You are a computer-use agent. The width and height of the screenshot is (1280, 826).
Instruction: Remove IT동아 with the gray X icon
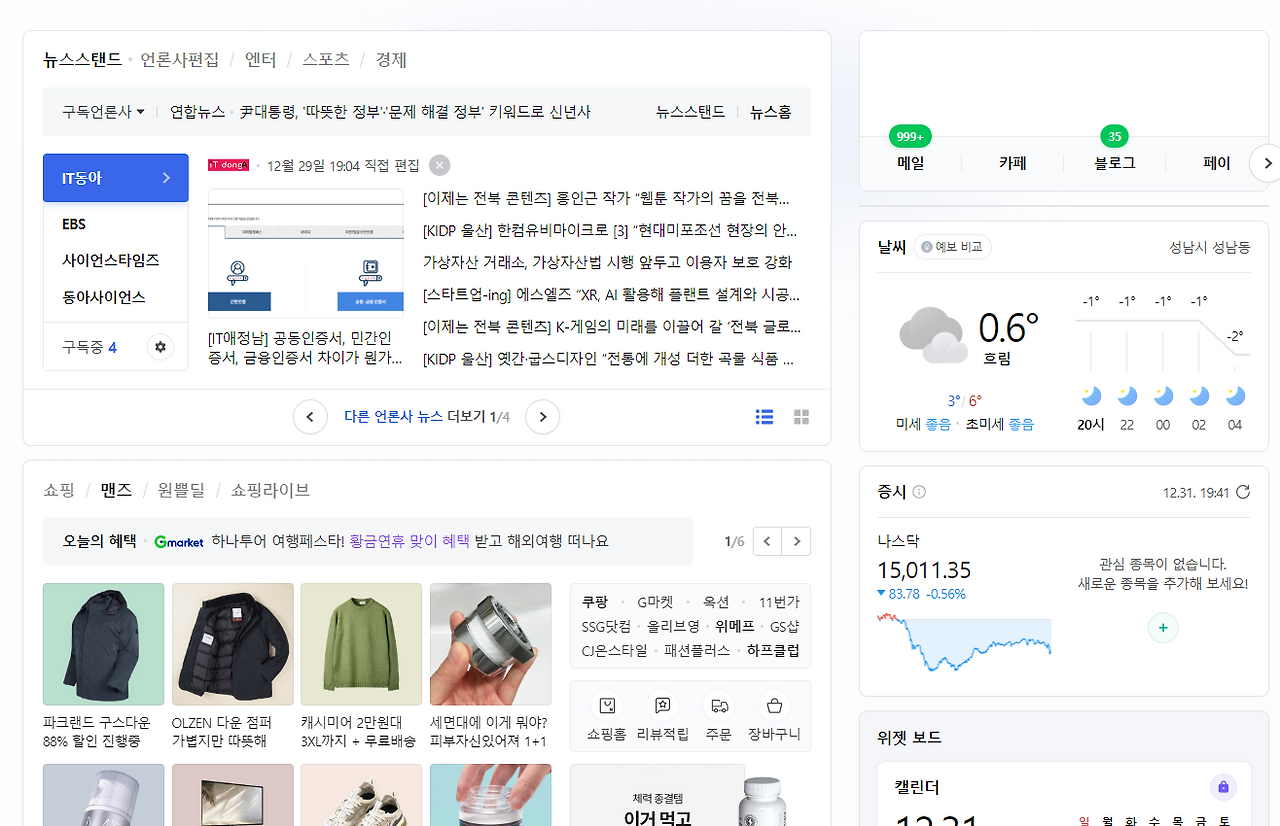(439, 165)
